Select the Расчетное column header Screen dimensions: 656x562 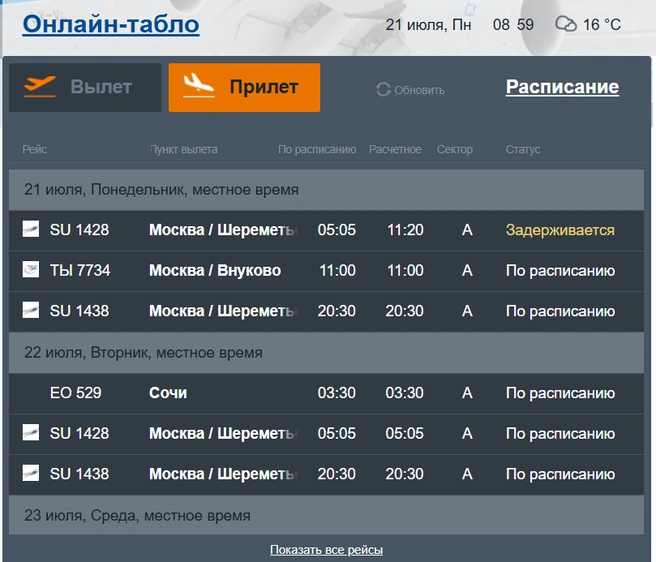(x=395, y=149)
